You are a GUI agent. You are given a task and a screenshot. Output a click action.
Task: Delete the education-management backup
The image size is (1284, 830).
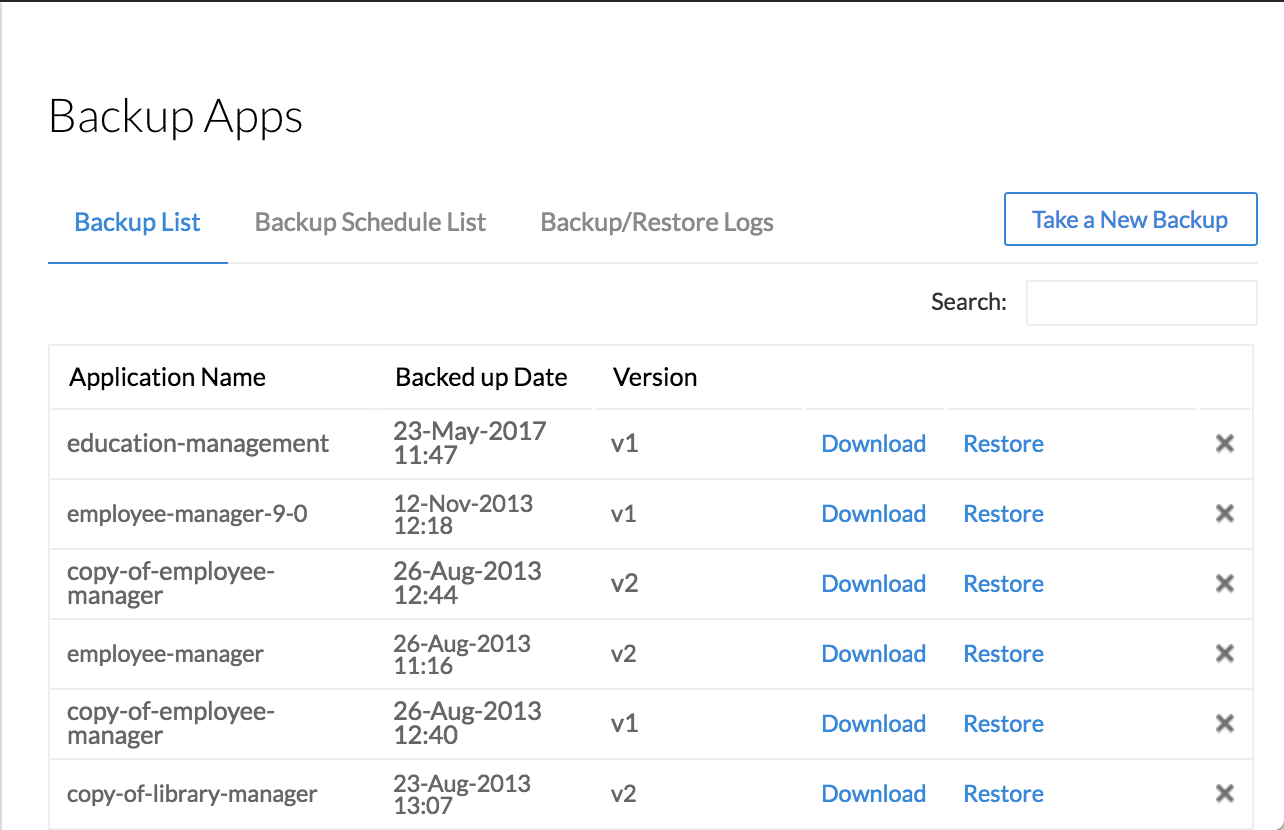click(x=1224, y=443)
